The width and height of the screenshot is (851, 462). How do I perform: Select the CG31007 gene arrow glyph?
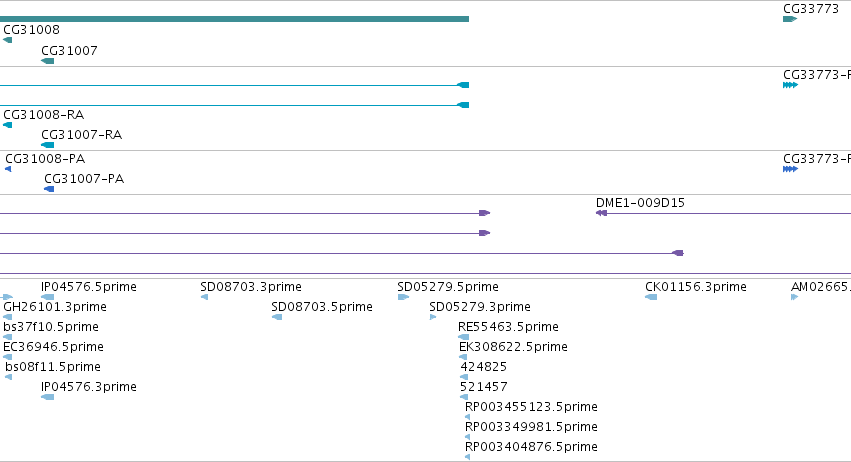48,61
